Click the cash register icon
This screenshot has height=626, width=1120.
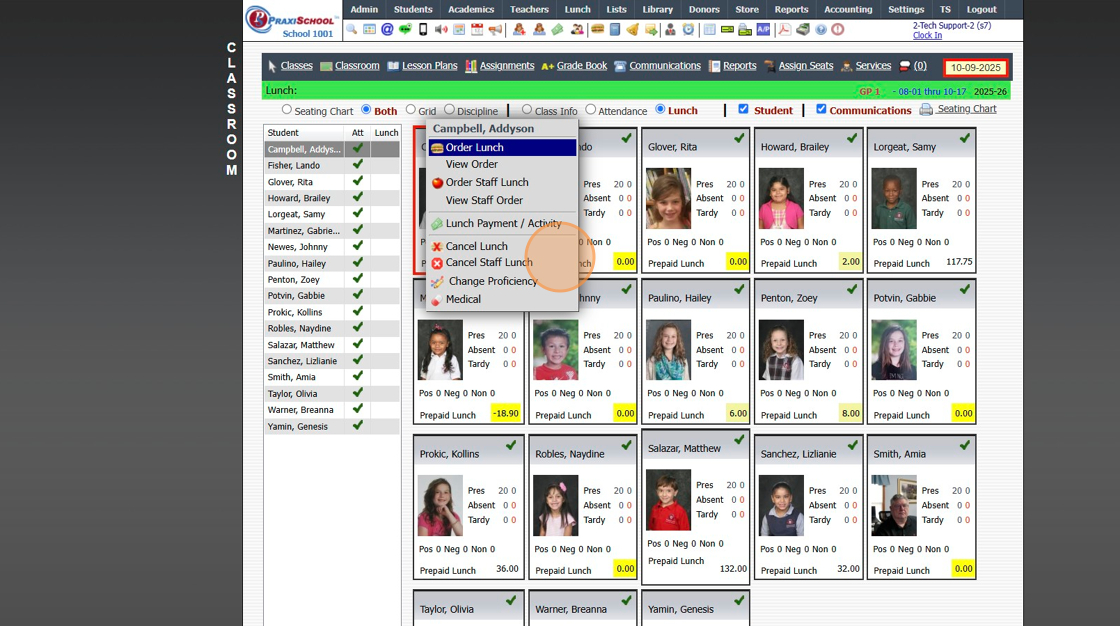tap(803, 29)
